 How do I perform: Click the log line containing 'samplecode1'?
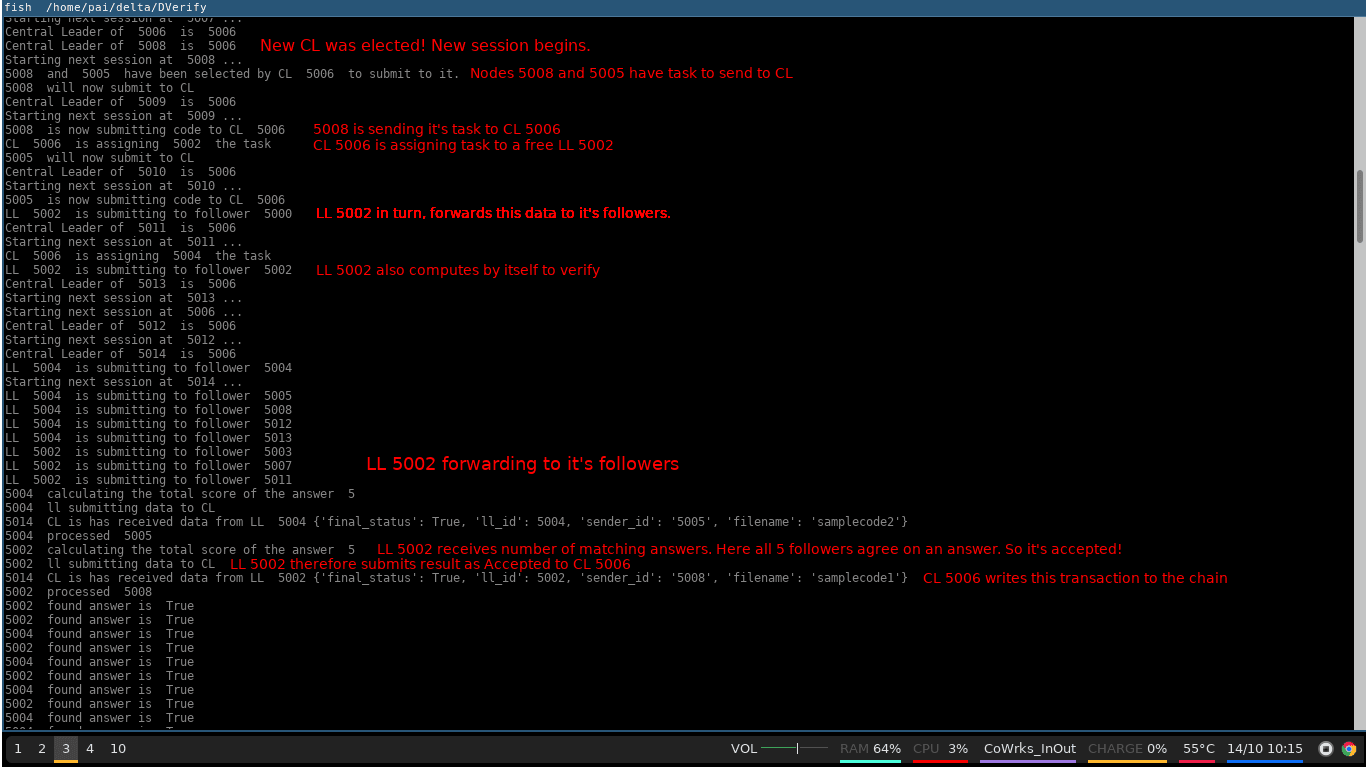click(x=456, y=578)
